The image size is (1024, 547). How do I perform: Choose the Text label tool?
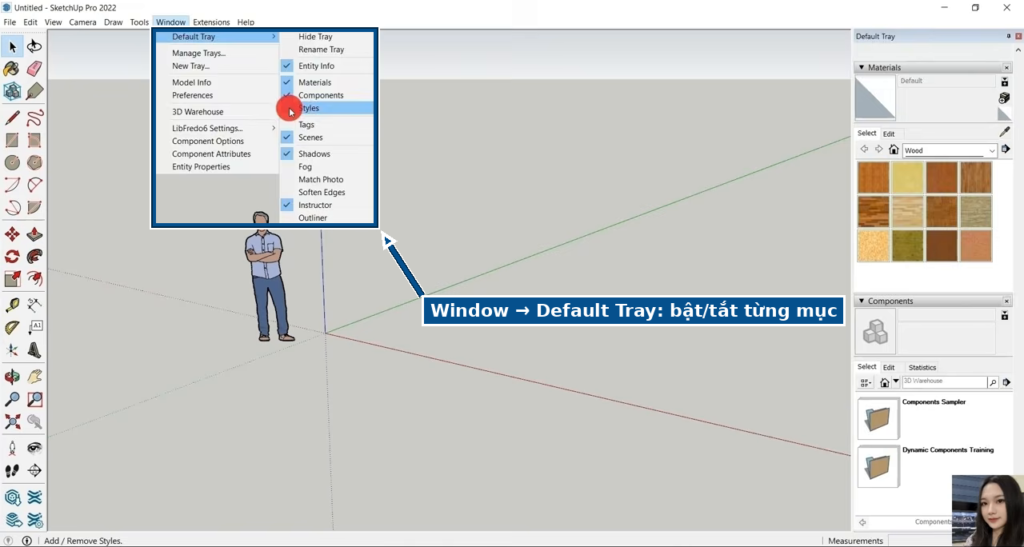coord(35,328)
